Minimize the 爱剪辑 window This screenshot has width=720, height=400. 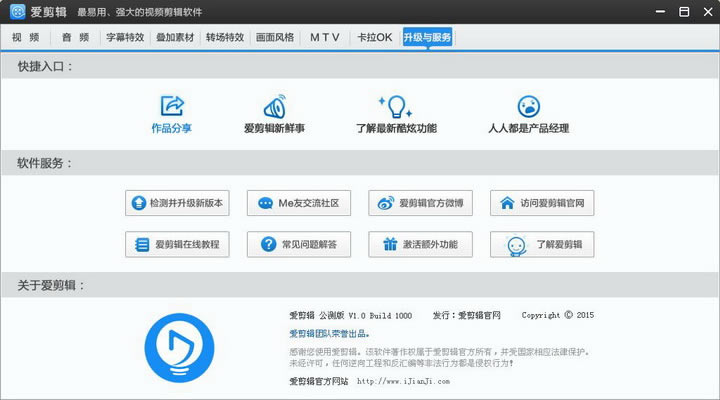[x=660, y=11]
